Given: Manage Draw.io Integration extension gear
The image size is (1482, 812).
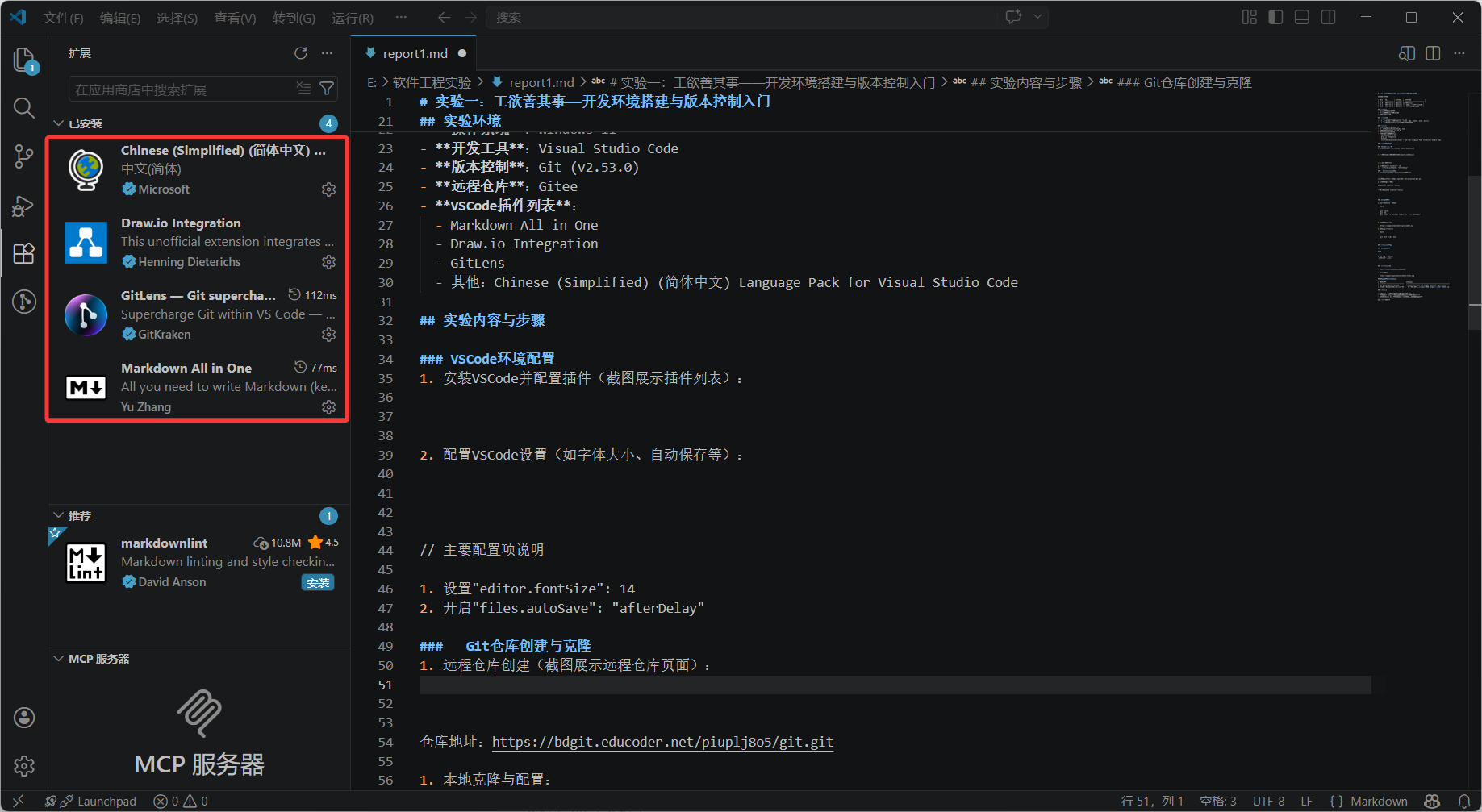Looking at the screenshot, I should tap(328, 262).
